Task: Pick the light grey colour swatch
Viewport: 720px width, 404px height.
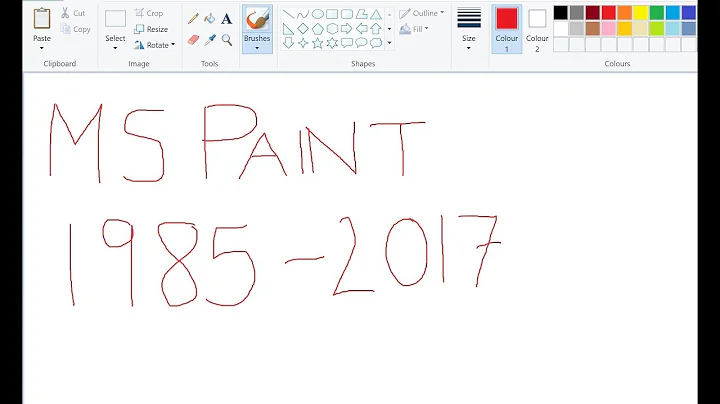Action: 577,29
